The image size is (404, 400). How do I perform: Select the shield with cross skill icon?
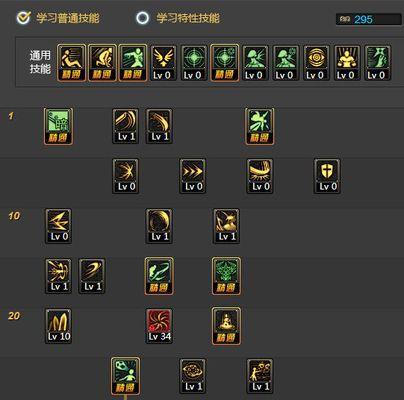click(327, 176)
